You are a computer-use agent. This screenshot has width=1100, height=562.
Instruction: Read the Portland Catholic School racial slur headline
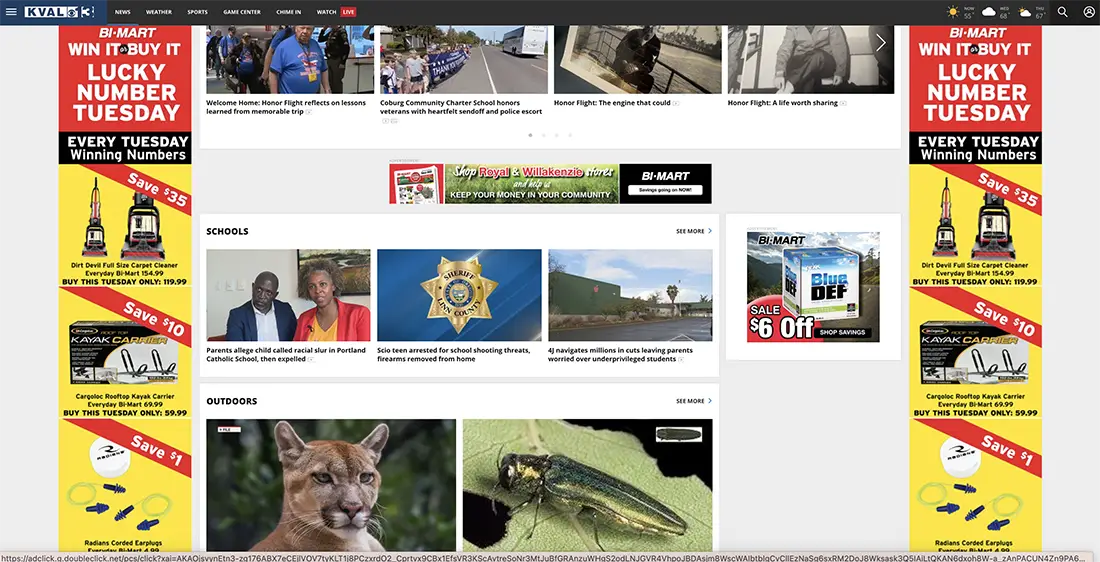click(286, 354)
